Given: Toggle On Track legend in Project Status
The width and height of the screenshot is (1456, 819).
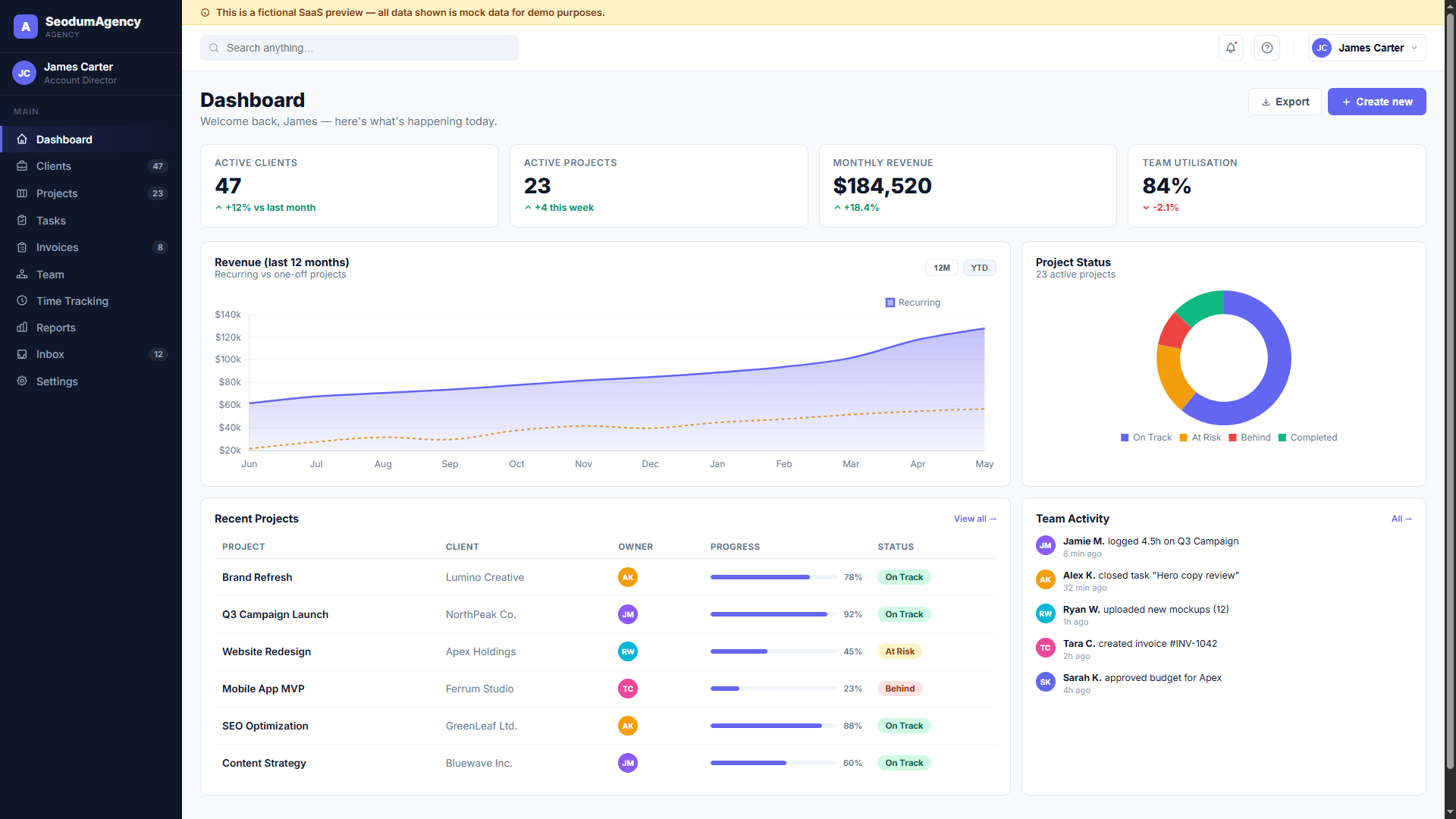Looking at the screenshot, I should 1146,438.
